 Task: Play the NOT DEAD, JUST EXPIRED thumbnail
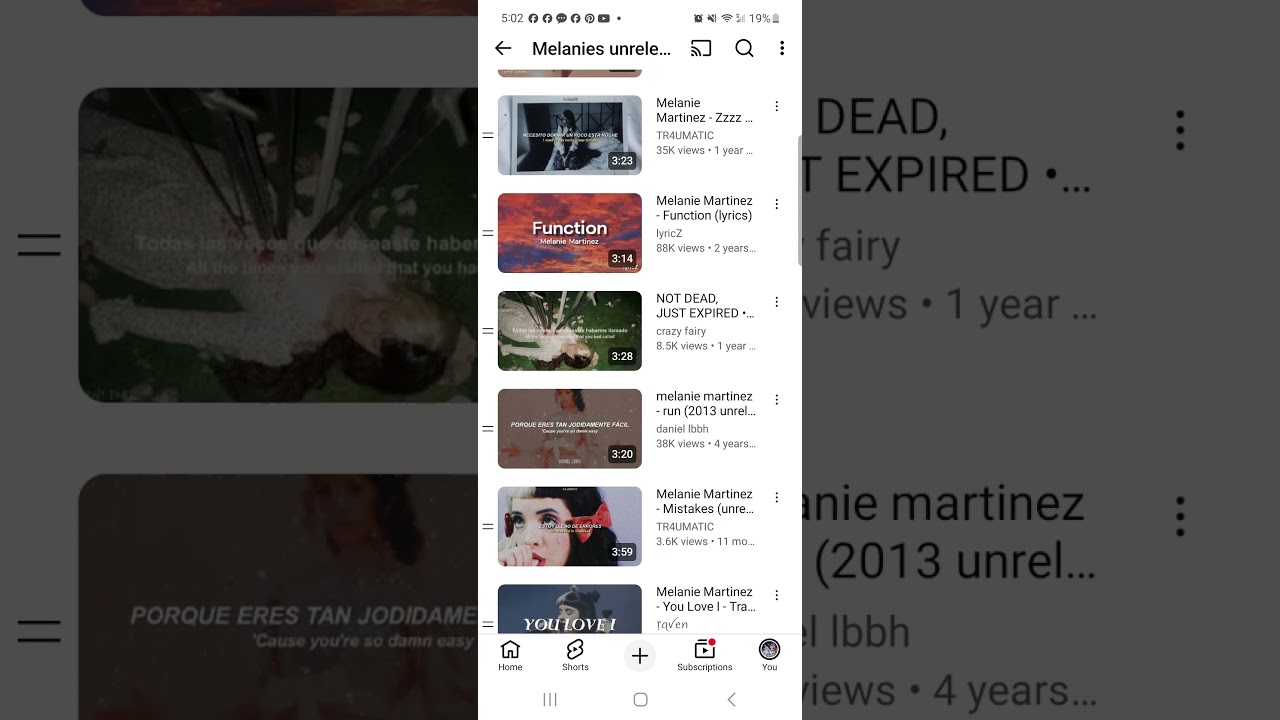point(570,331)
